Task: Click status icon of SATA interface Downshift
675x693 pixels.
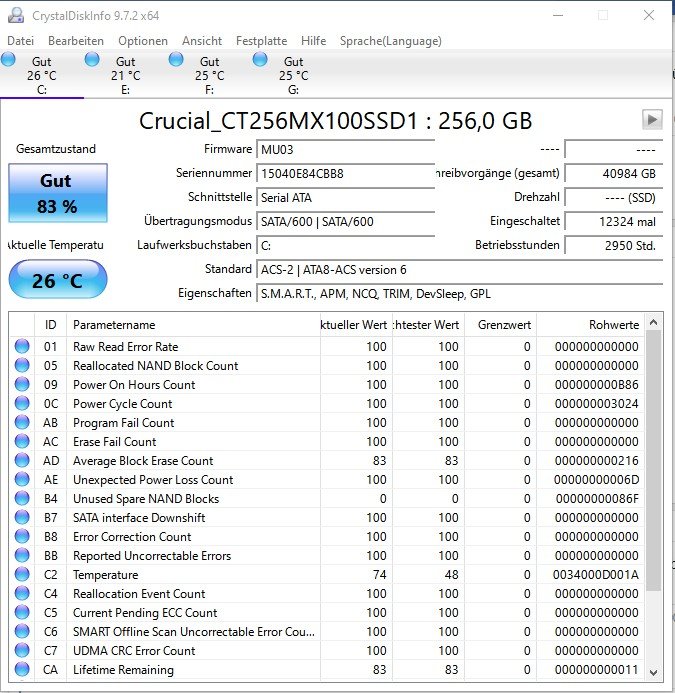Action: (22, 518)
